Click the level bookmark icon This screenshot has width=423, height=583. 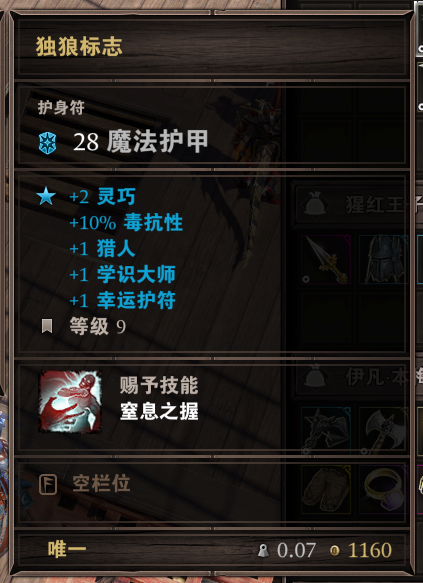coord(47,326)
